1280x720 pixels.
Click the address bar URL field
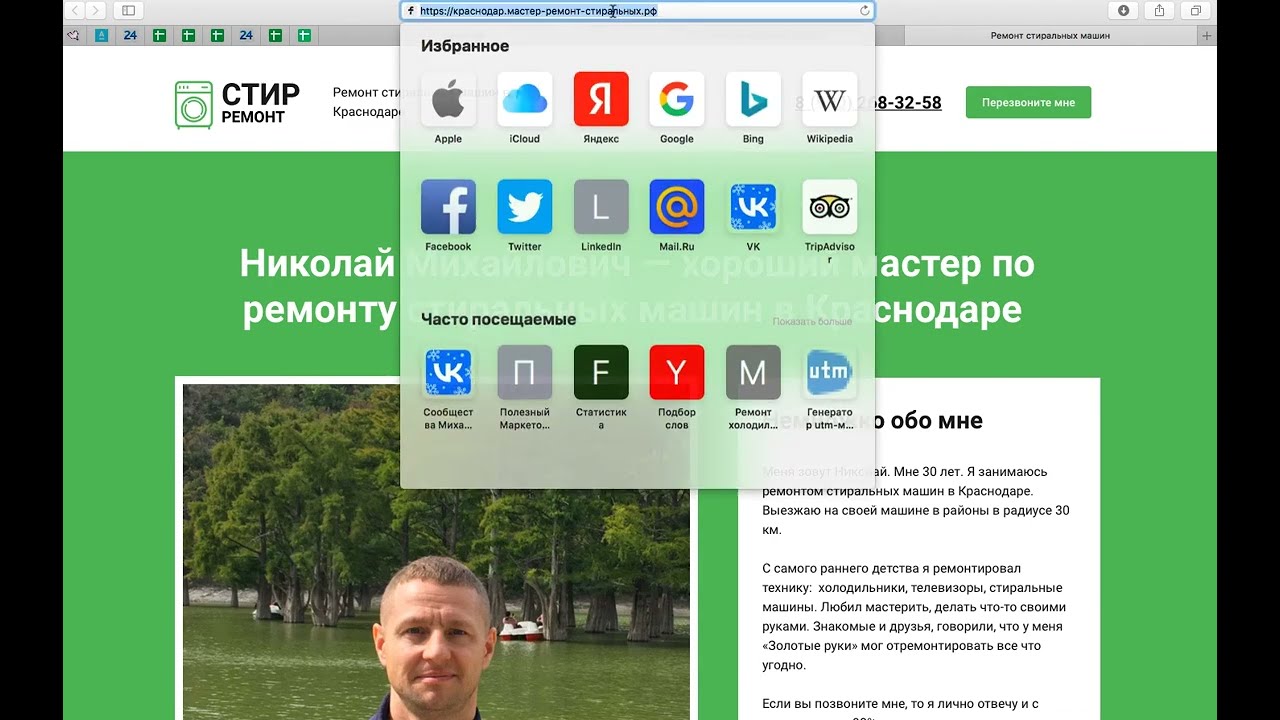pyautogui.click(x=637, y=11)
